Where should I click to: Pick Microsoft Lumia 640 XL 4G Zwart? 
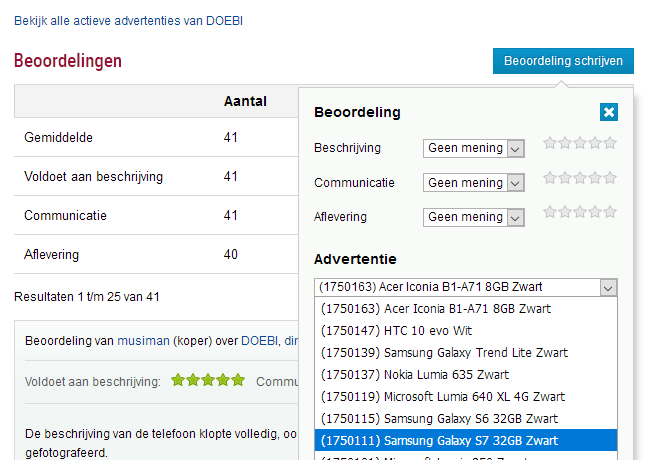(x=442, y=396)
